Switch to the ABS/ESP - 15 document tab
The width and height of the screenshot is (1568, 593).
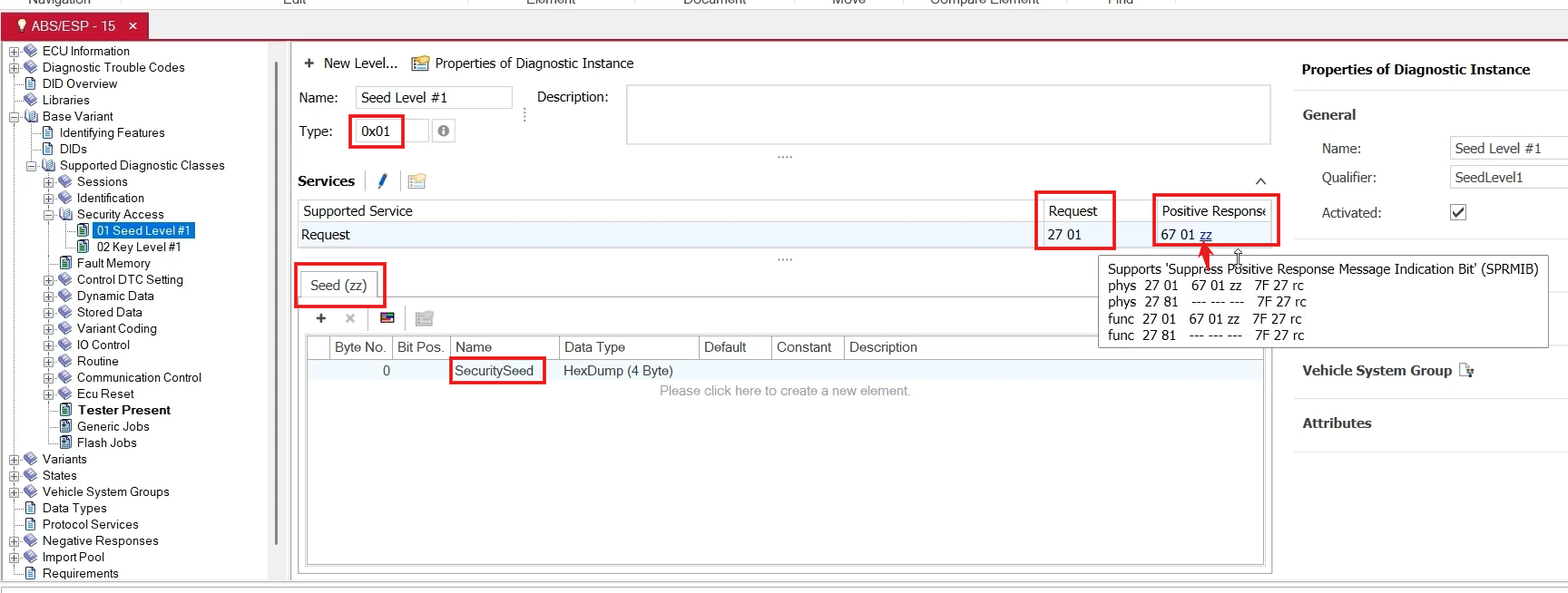tap(73, 25)
